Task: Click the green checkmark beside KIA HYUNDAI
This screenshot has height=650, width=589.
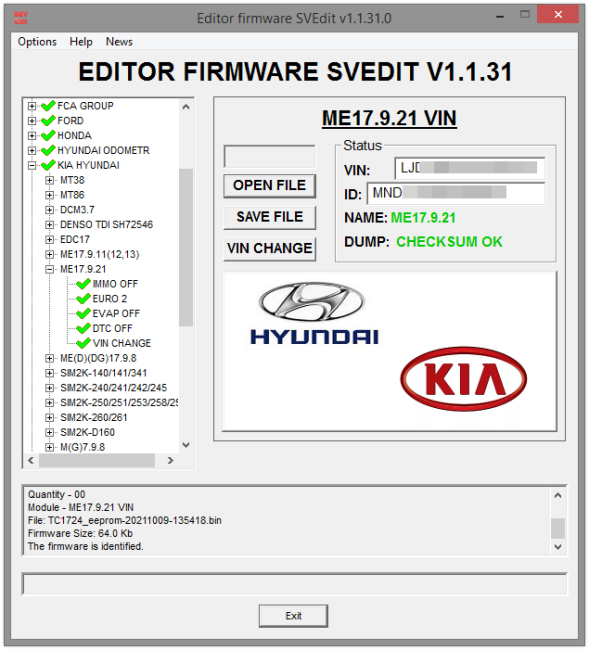Action: click(x=48, y=165)
